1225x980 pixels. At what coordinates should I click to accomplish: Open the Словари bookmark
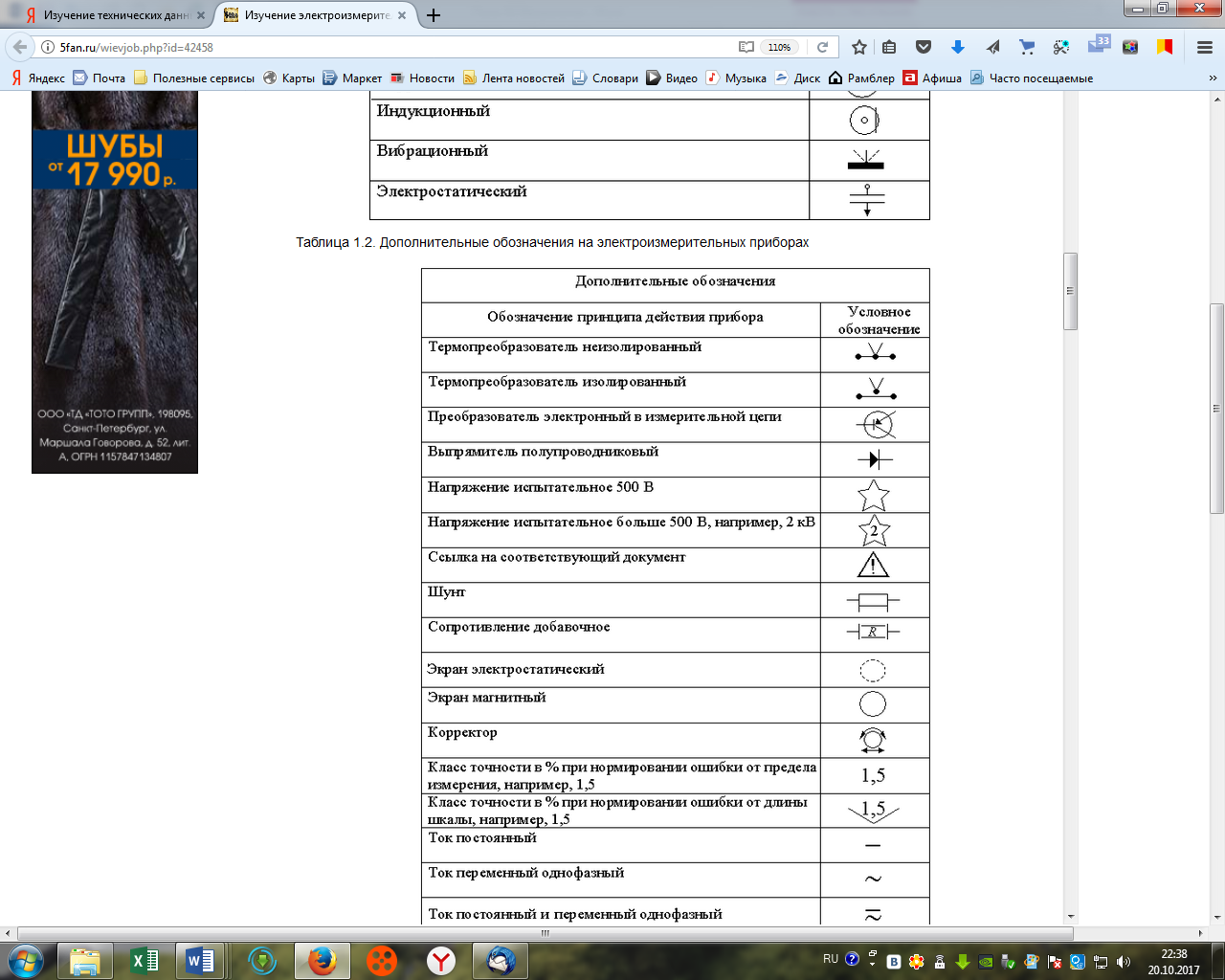click(606, 78)
